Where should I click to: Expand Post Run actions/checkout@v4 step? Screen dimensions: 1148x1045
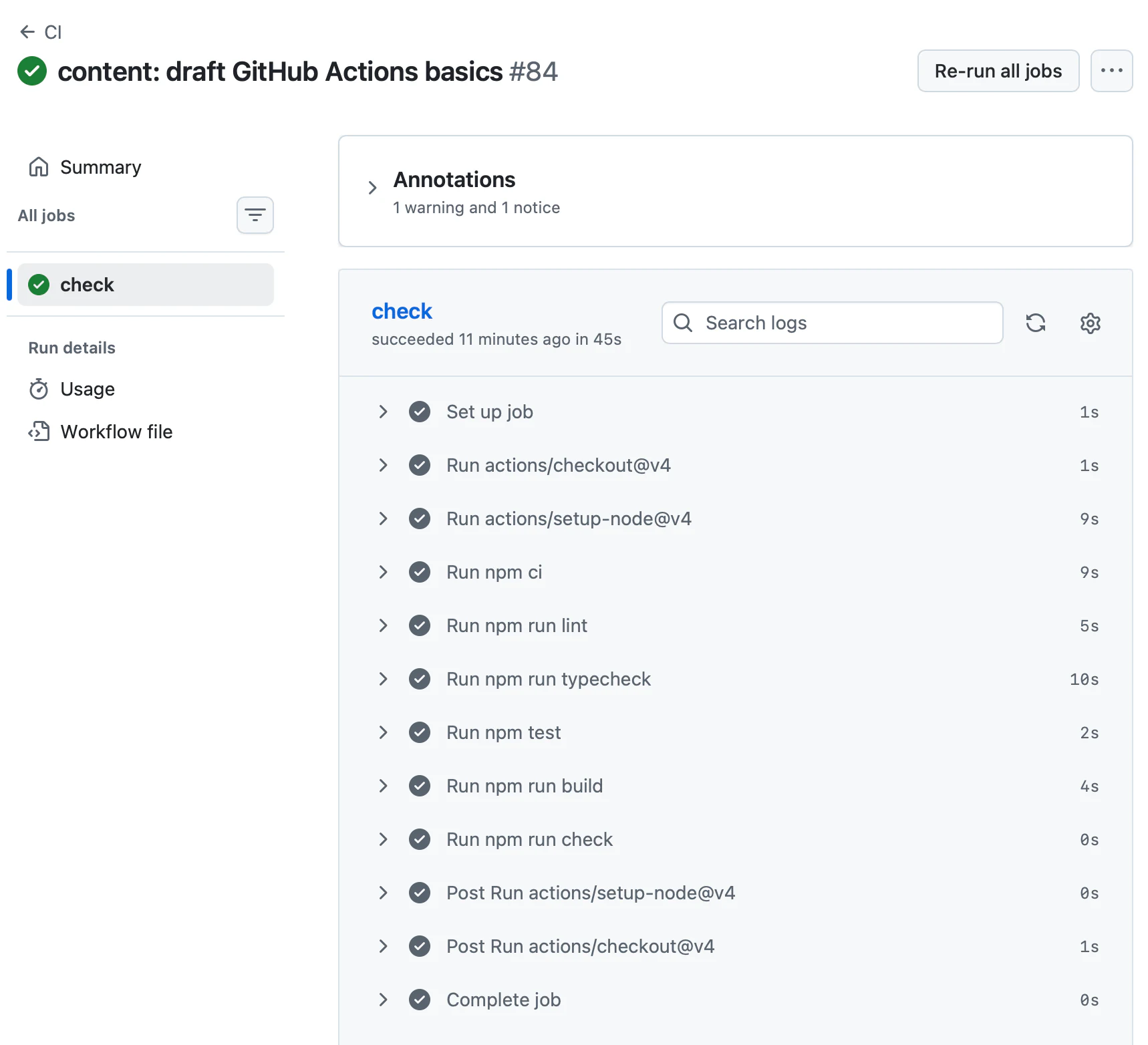pyautogui.click(x=735, y=946)
